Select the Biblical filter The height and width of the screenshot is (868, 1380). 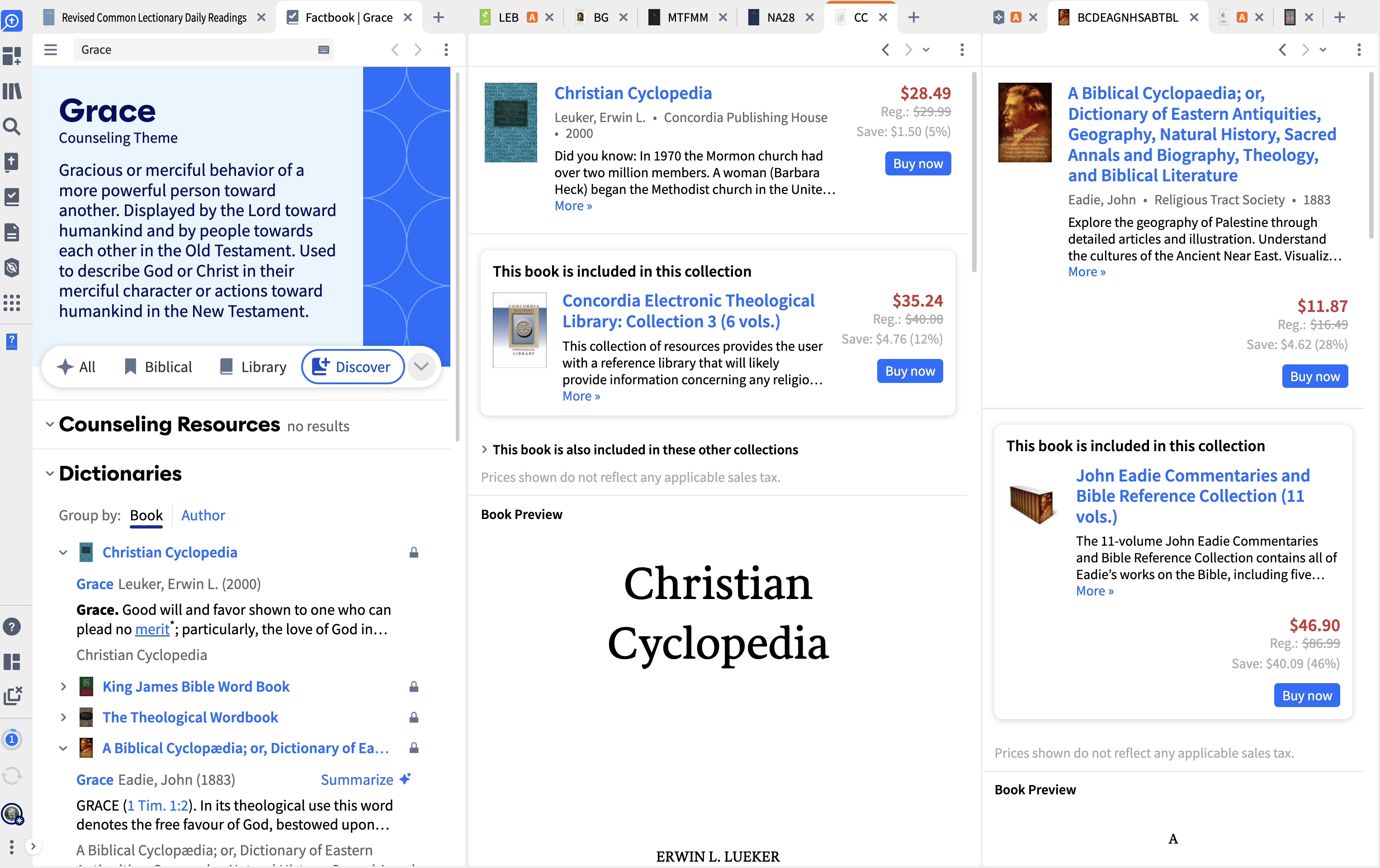(158, 367)
